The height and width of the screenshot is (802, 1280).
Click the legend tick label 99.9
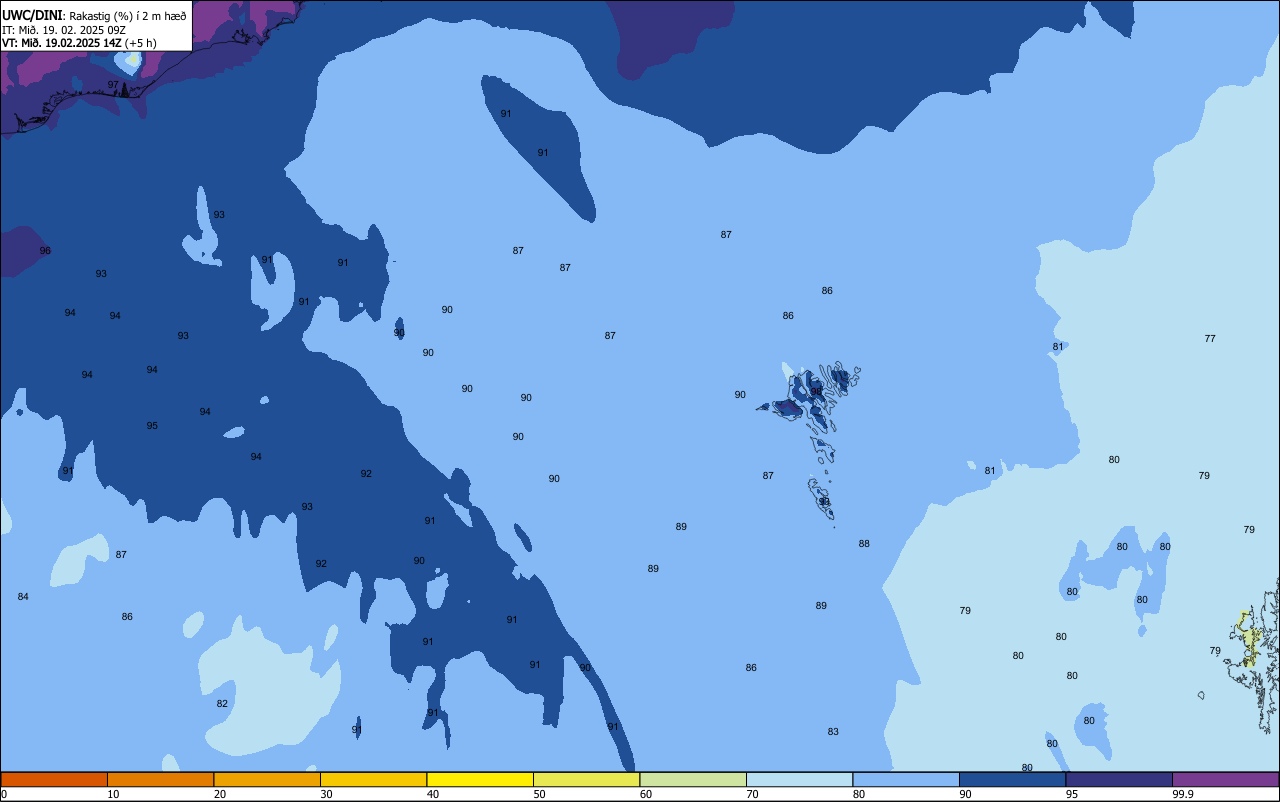(x=1183, y=794)
